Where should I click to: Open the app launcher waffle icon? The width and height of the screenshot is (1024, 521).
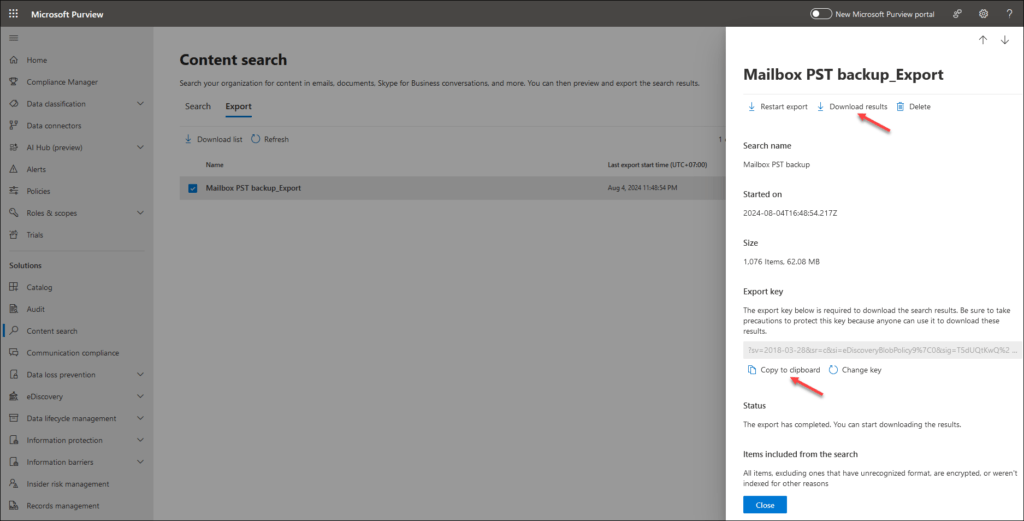click(13, 13)
